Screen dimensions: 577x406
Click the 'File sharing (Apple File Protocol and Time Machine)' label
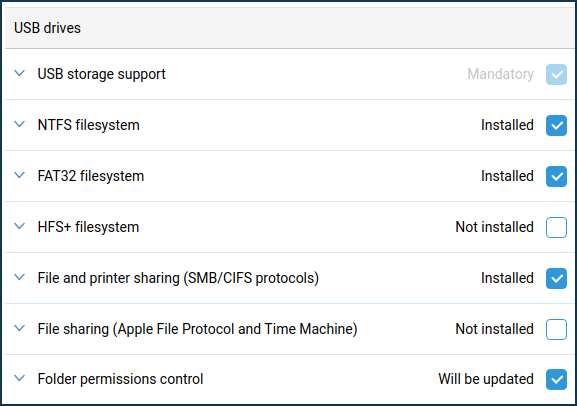point(197,329)
